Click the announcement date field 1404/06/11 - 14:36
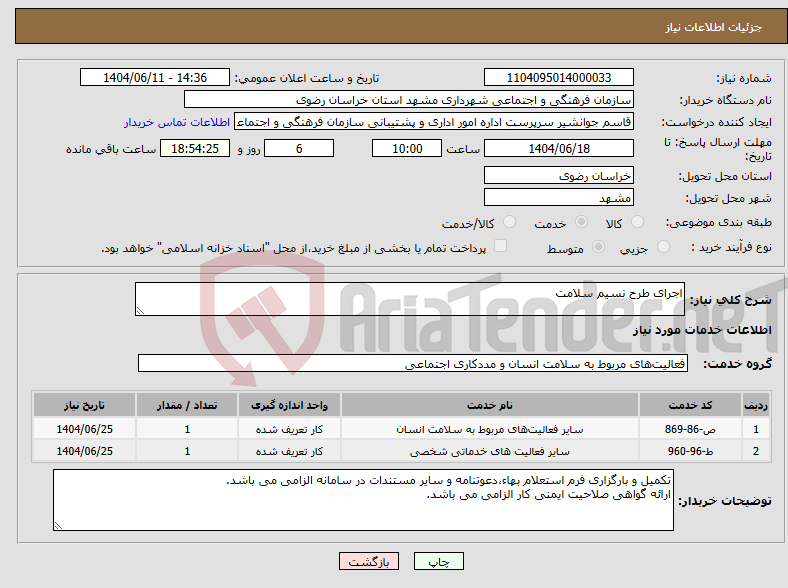Viewport: 788px width, 588px height. 155,77
